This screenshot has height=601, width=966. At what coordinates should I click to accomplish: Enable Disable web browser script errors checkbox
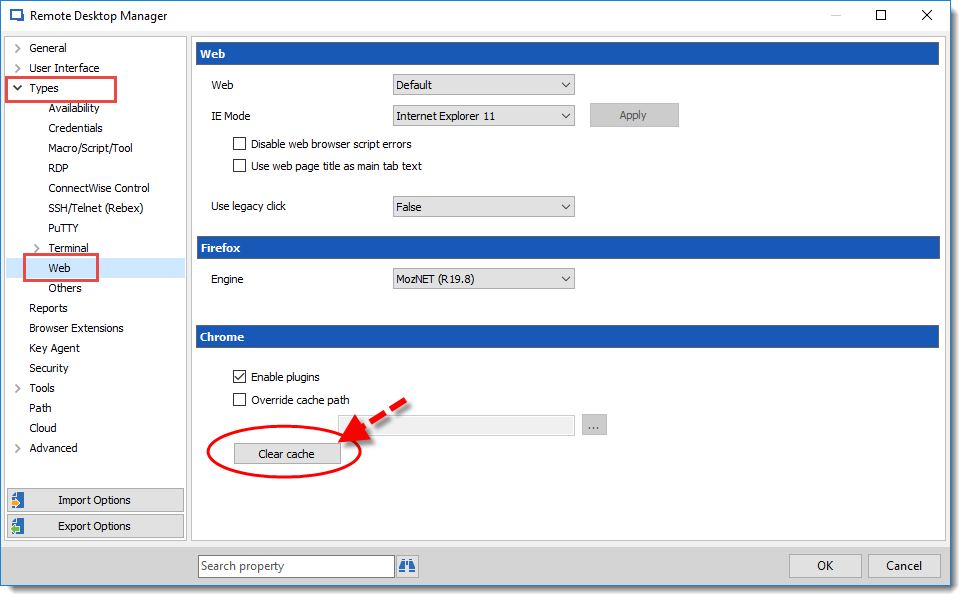point(239,144)
